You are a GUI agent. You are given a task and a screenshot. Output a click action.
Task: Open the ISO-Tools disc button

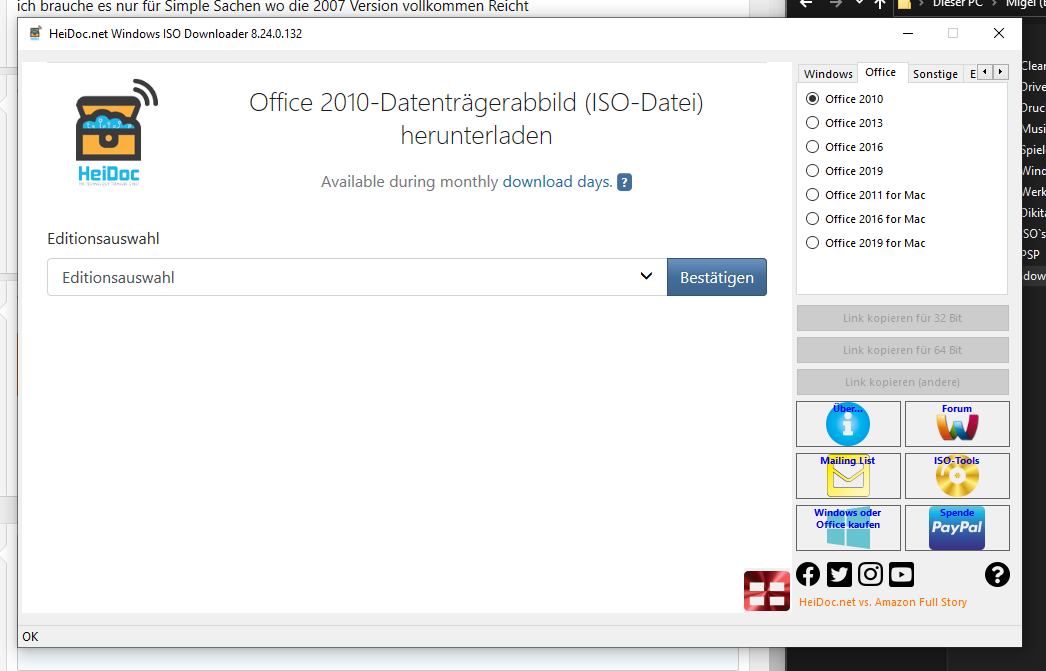(x=957, y=476)
